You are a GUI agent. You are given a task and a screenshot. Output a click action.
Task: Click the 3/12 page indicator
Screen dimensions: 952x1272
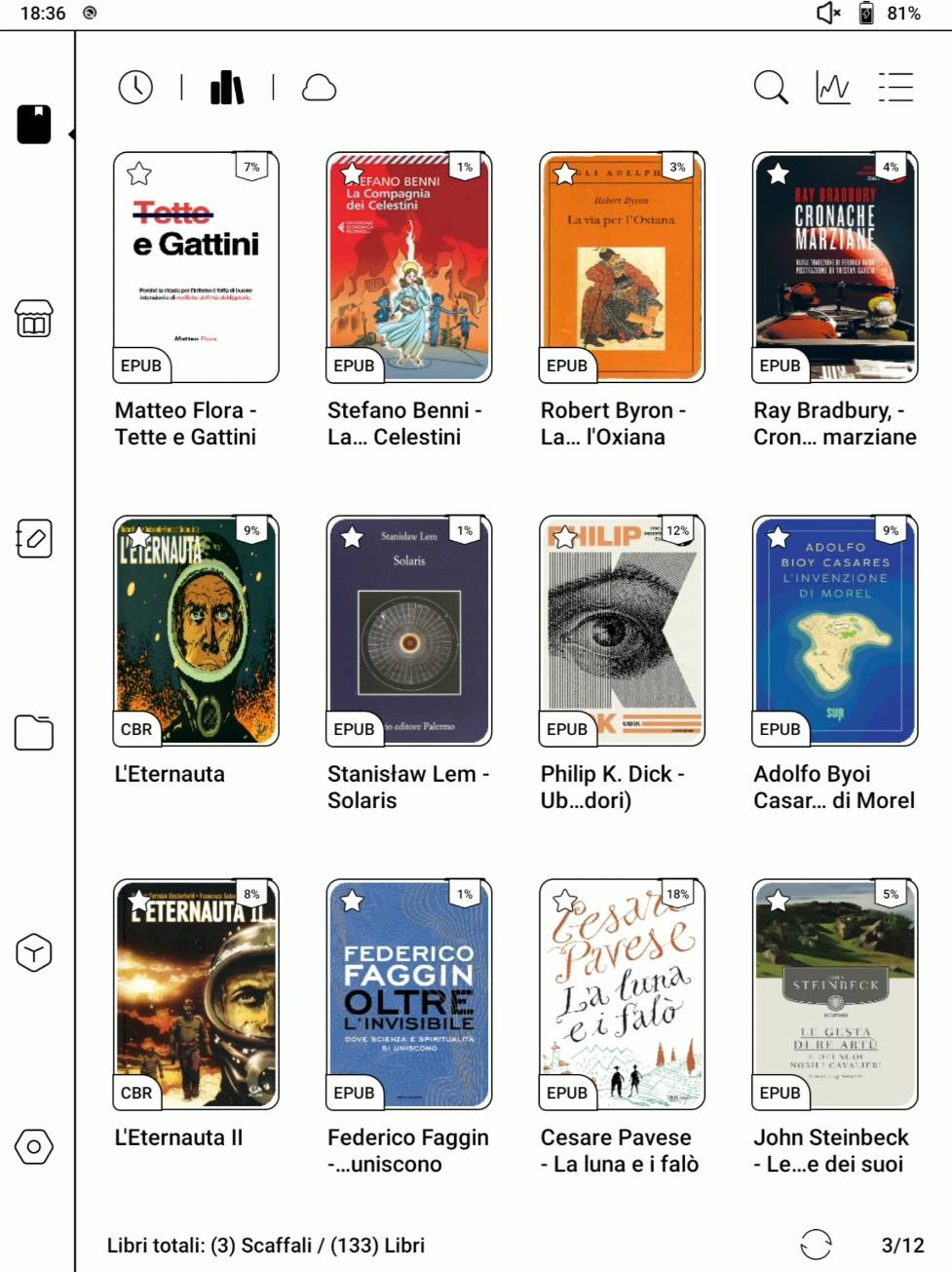902,1245
